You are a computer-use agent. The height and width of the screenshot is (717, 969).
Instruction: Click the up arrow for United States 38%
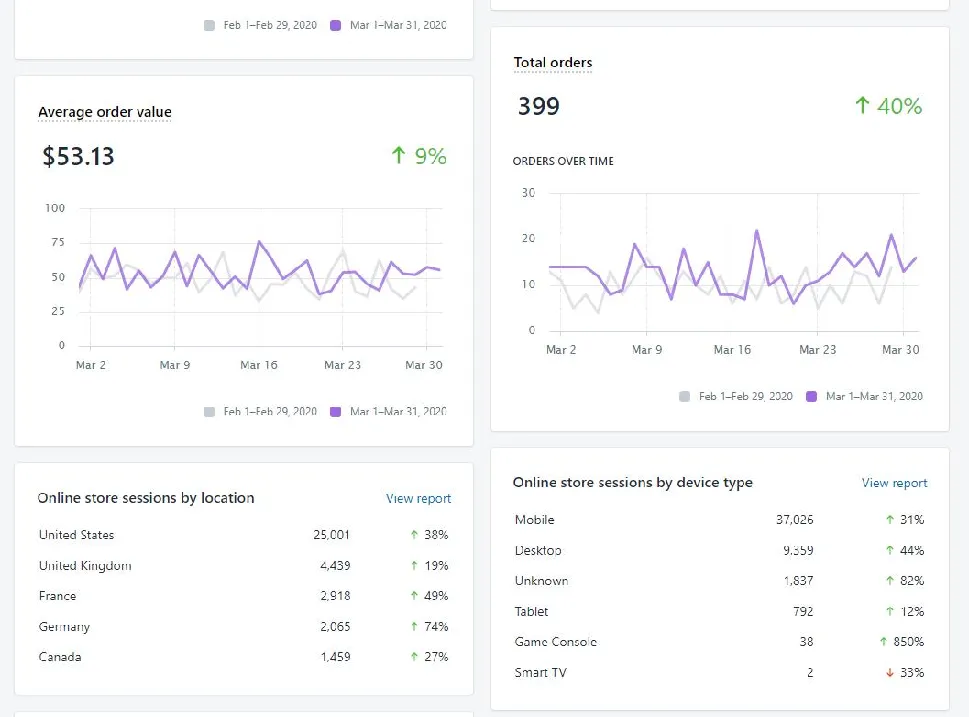(x=414, y=535)
